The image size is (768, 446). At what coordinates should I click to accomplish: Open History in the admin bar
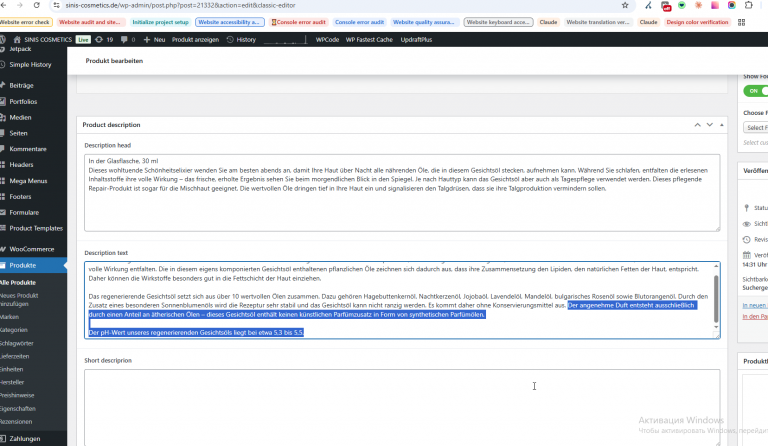tap(241, 40)
